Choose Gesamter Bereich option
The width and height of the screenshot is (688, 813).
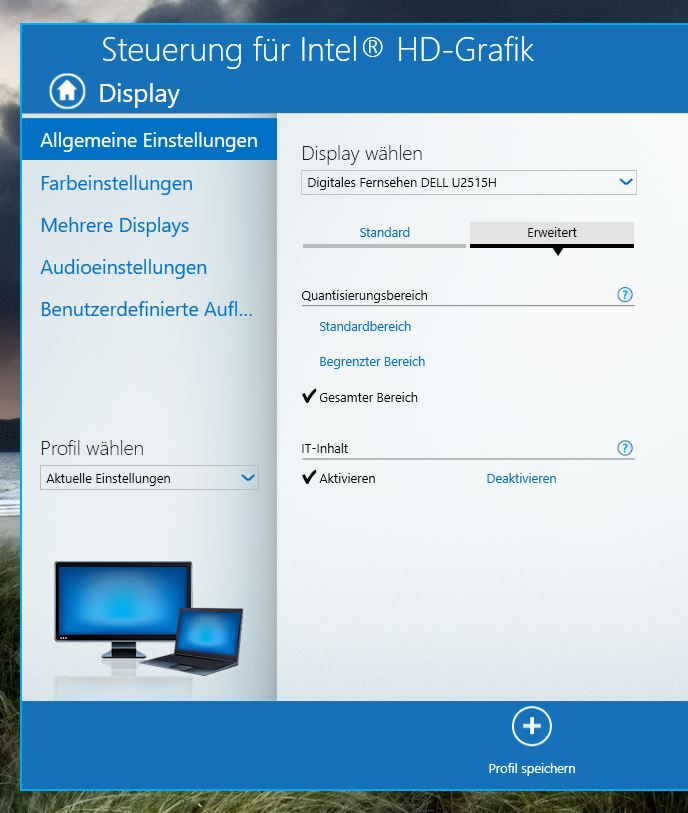click(x=368, y=398)
